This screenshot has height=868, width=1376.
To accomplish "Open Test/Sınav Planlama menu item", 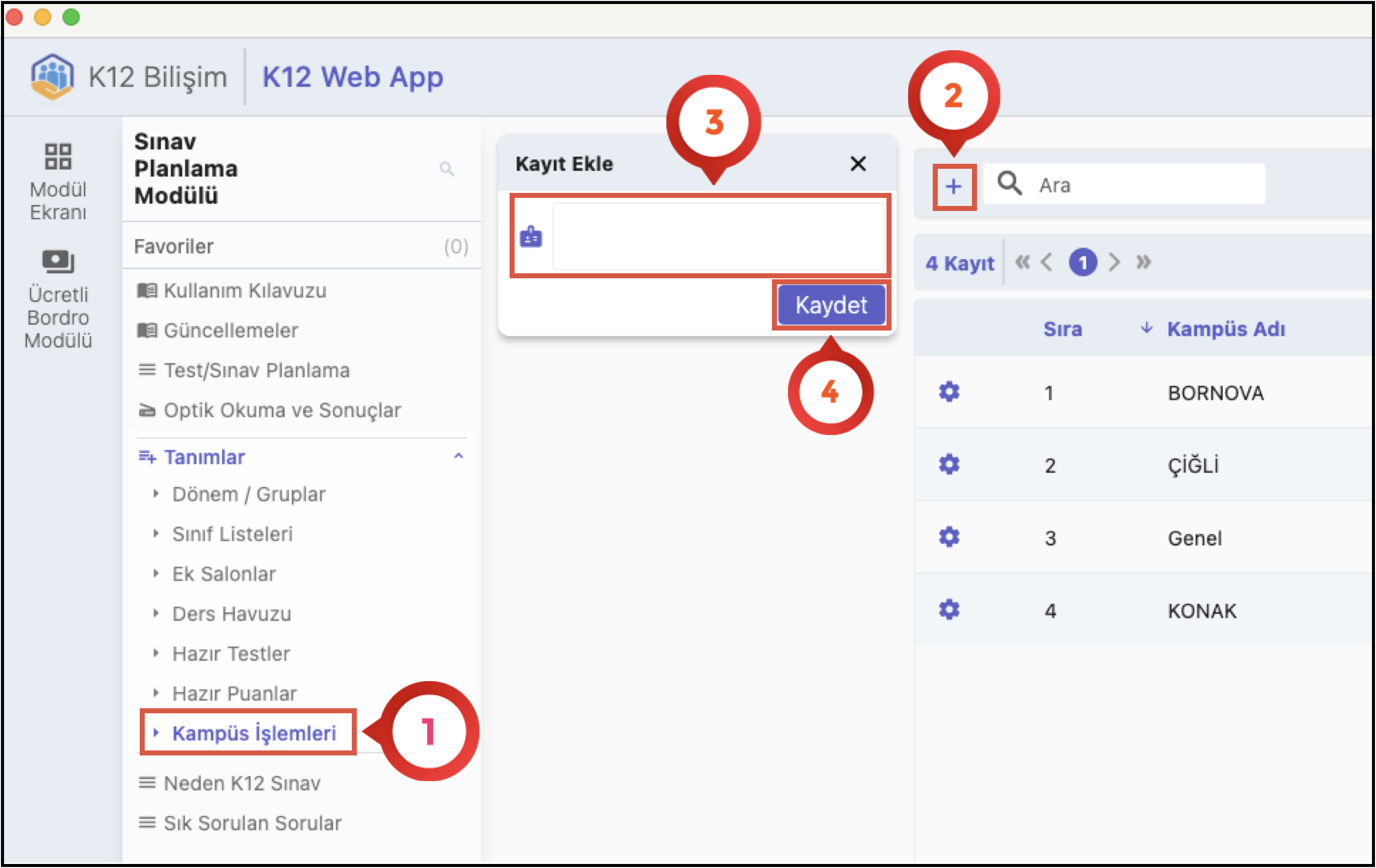I will tap(256, 371).
